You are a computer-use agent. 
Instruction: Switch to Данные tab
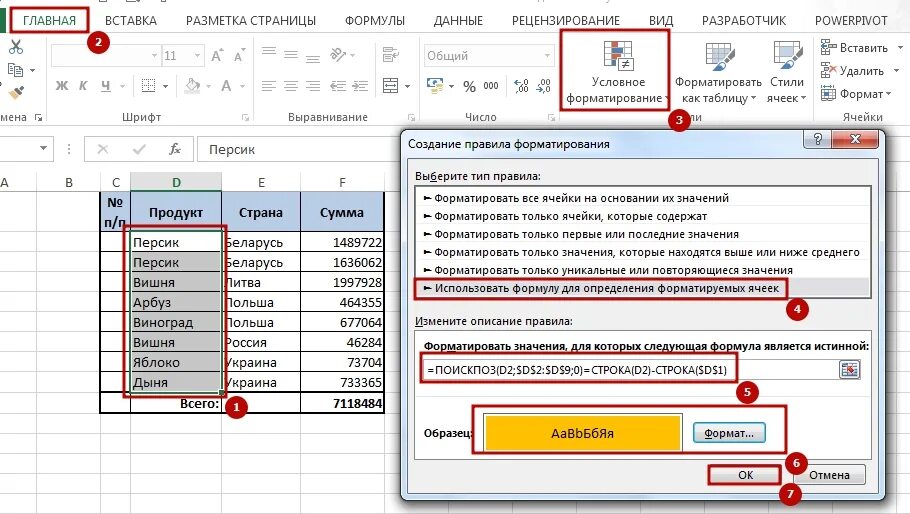(458, 20)
